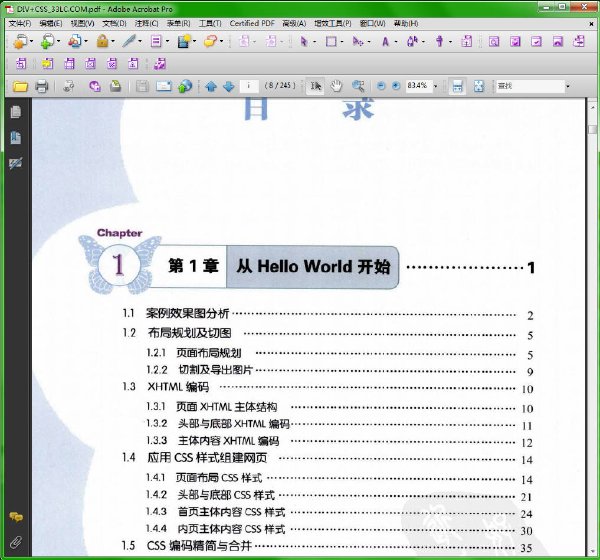Click the Forms icon
The image size is (600, 560).
click(156, 41)
